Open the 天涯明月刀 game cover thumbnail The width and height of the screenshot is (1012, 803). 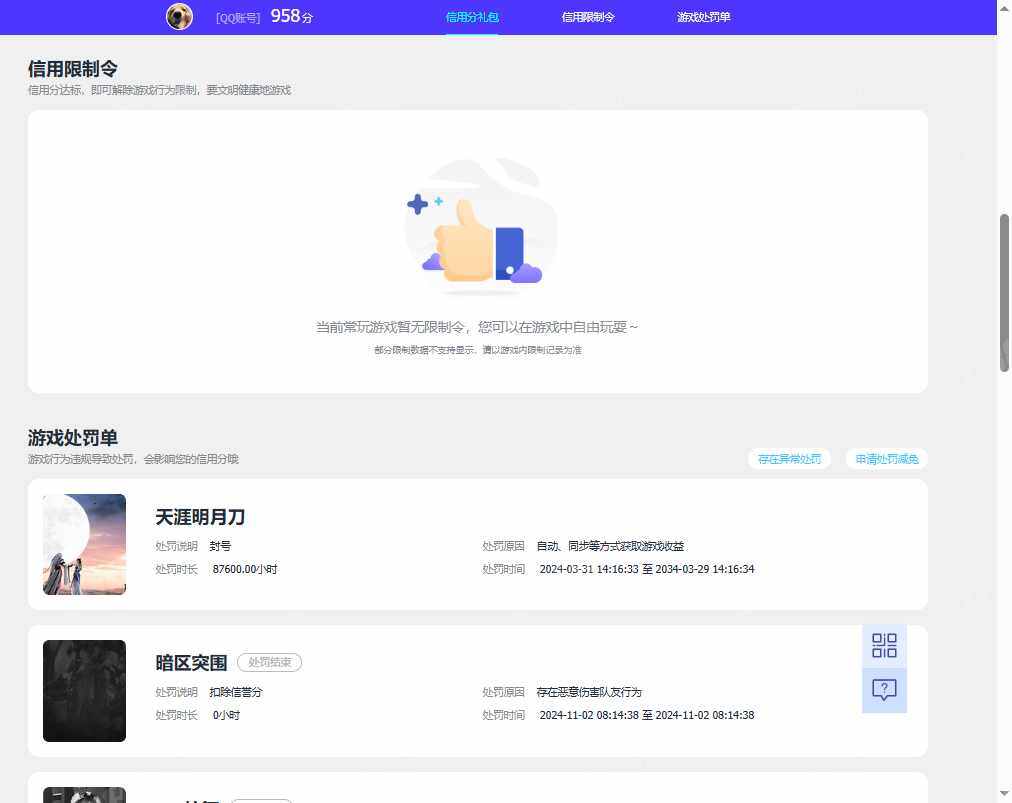pyautogui.click(x=85, y=544)
